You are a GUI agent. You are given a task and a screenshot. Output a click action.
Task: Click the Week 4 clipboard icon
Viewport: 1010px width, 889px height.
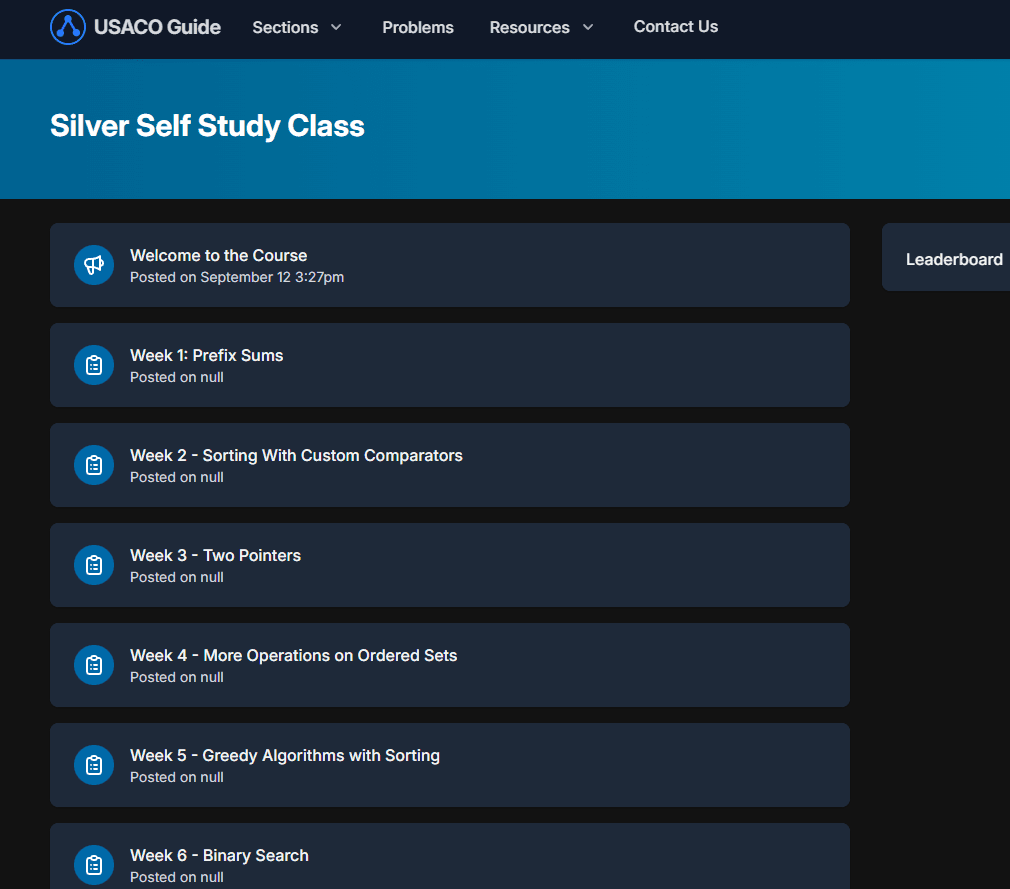pos(94,665)
